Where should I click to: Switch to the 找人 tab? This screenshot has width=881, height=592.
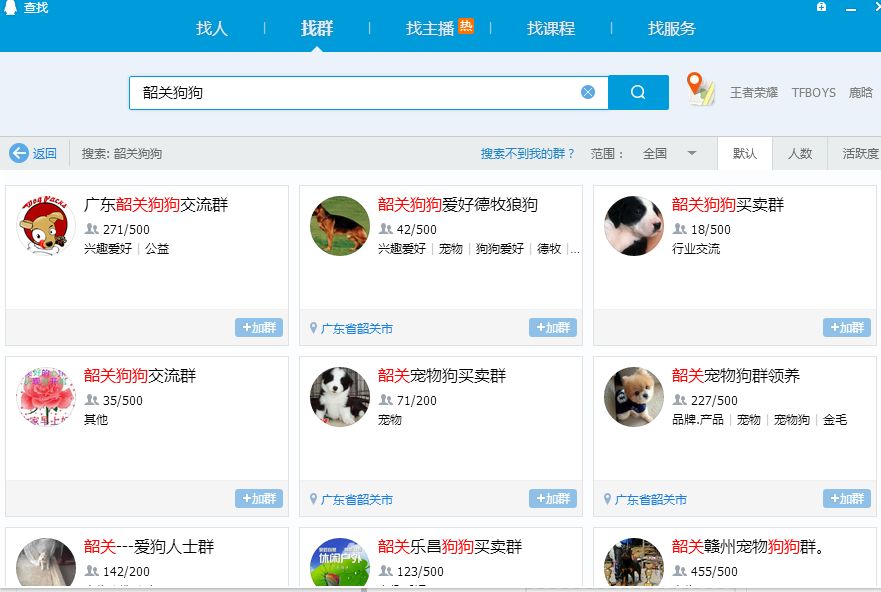(x=210, y=29)
